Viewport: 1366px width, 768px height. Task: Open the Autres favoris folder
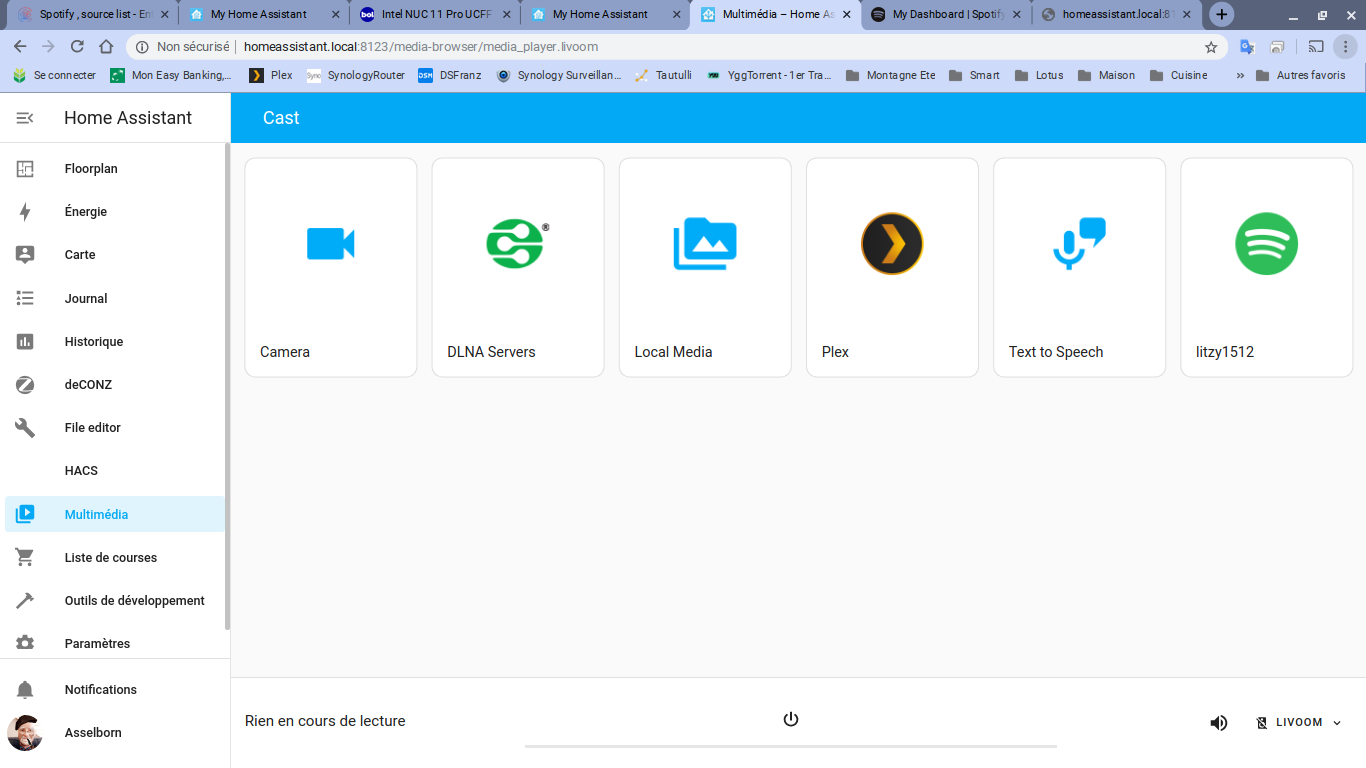1300,75
